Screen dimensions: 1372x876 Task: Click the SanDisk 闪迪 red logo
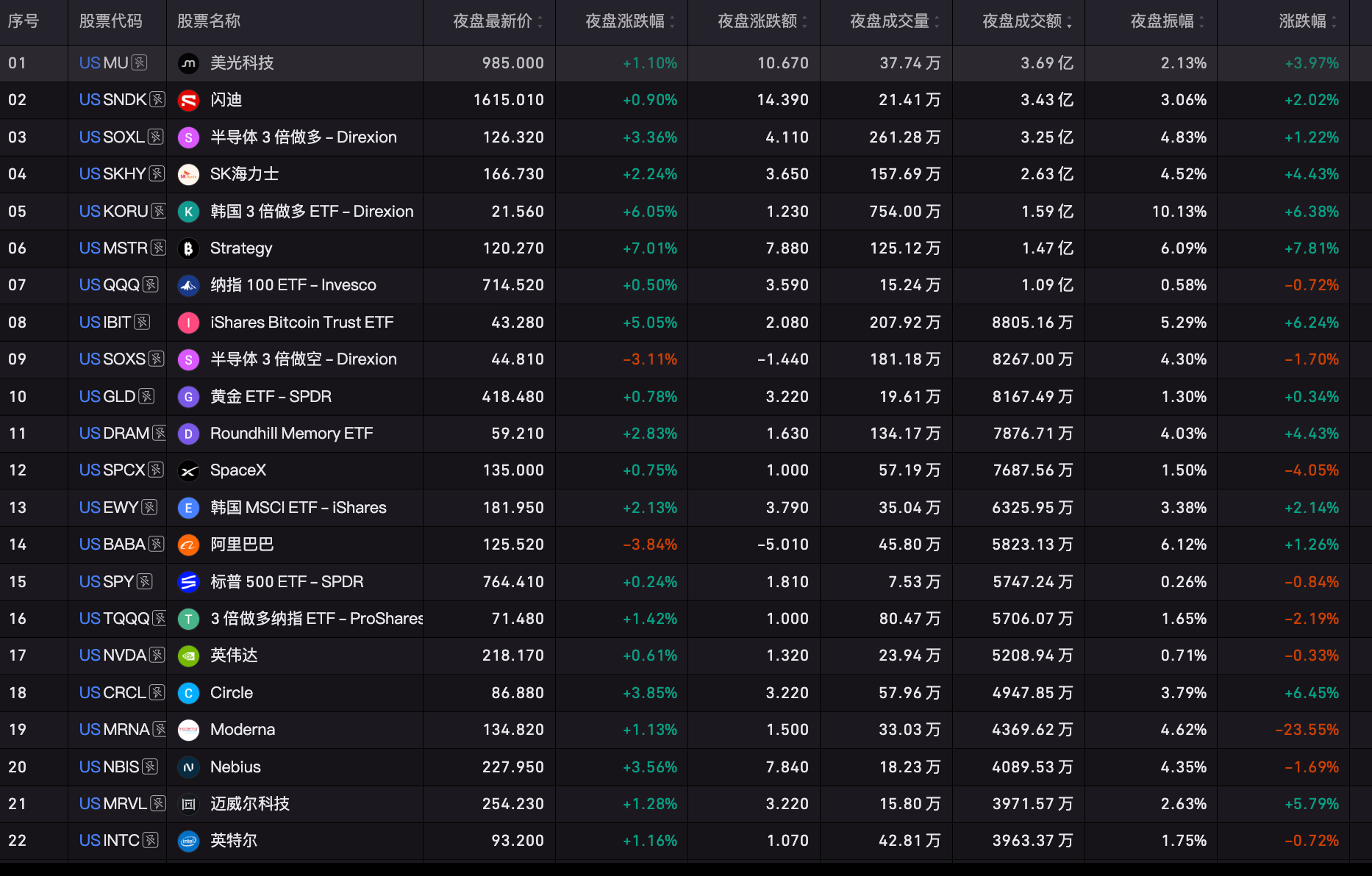click(x=188, y=100)
